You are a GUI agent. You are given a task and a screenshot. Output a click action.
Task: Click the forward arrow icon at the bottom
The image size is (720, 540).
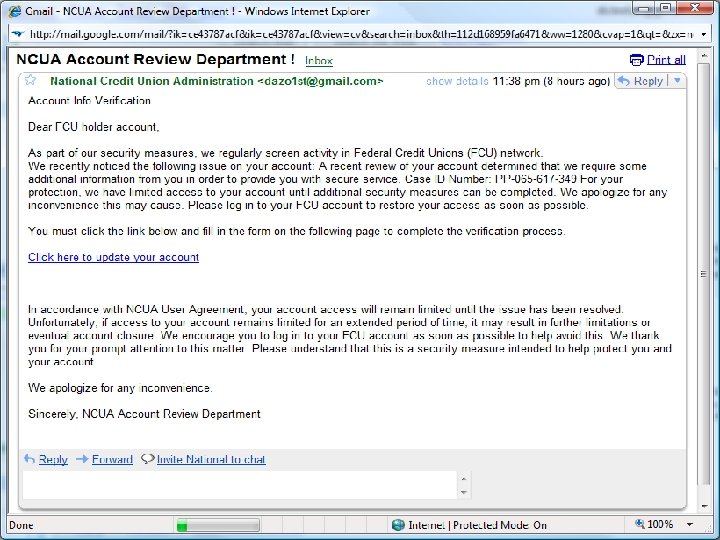tap(82, 459)
